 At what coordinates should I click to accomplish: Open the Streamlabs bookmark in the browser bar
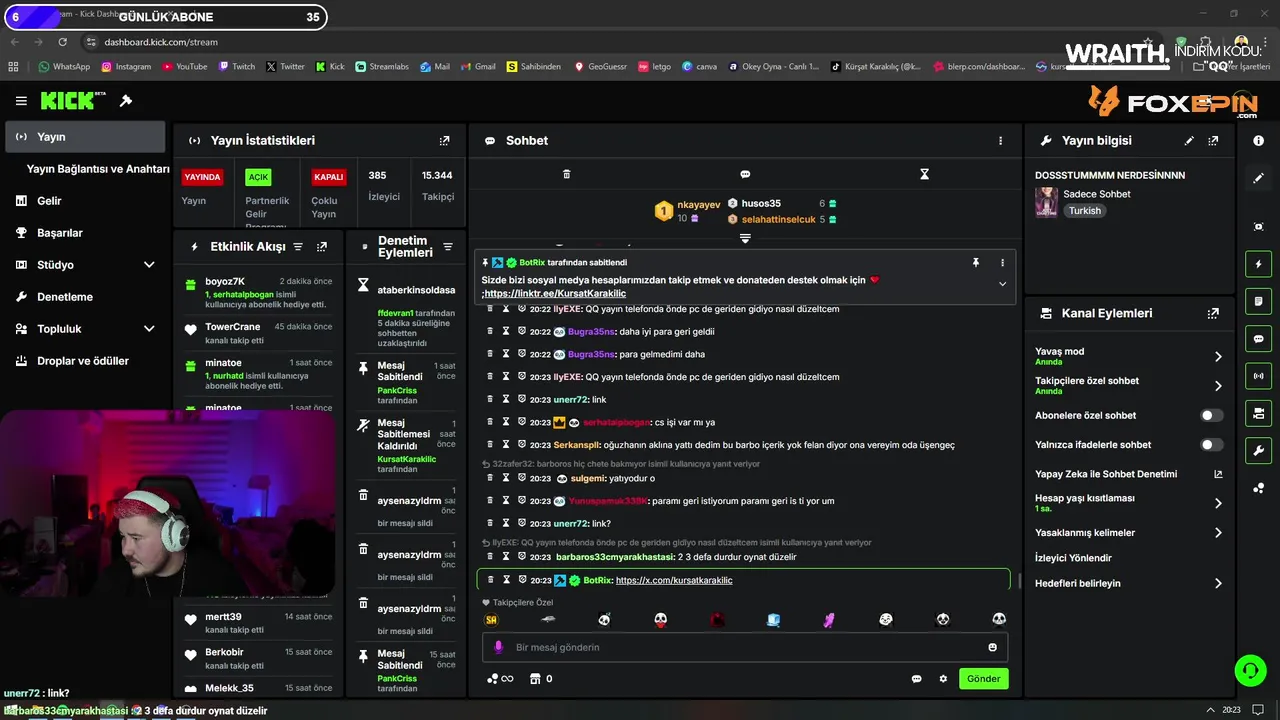point(381,67)
